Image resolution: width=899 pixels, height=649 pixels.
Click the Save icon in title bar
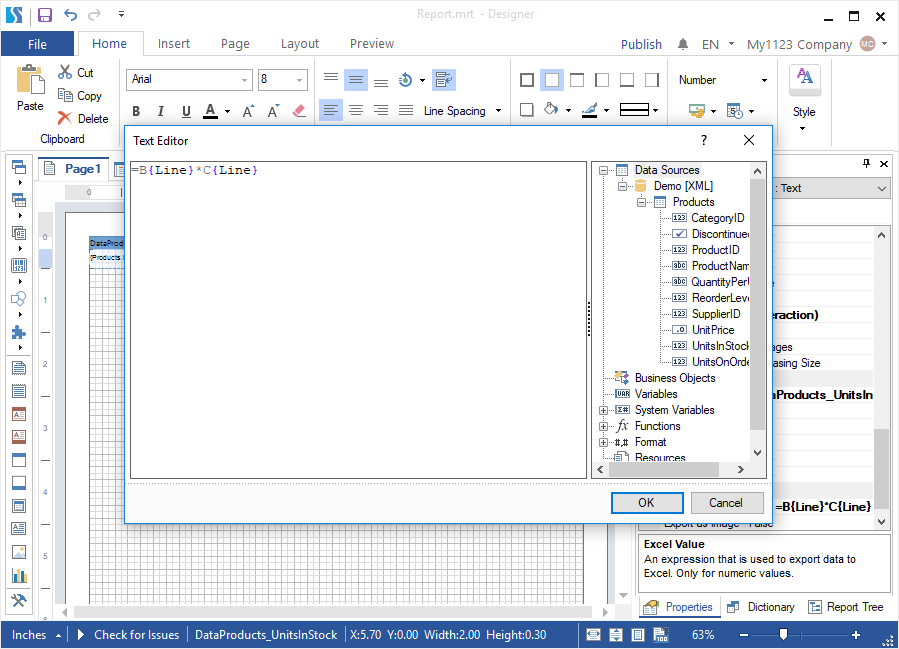click(45, 15)
